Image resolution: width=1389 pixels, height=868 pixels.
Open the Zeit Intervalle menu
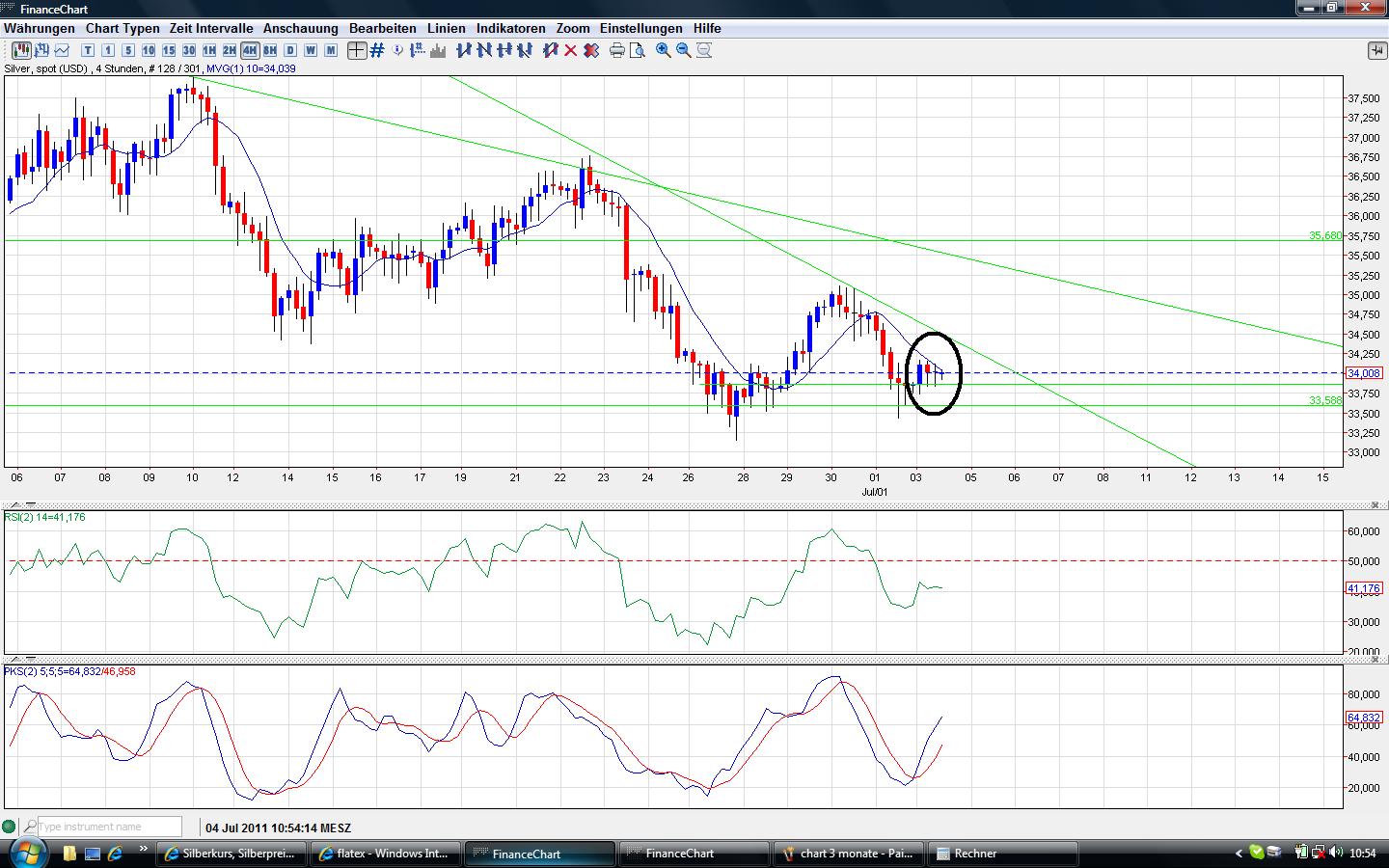tap(211, 28)
